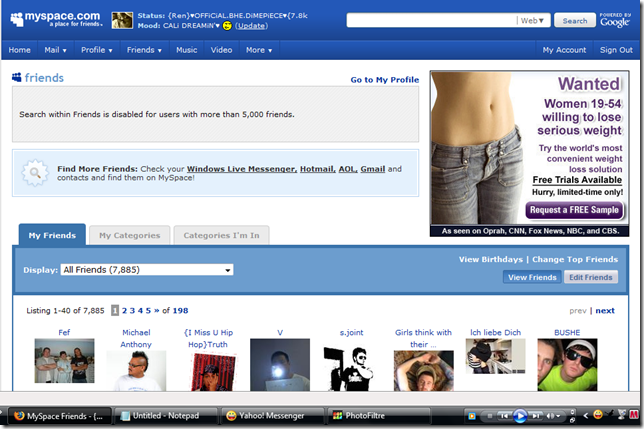Screen dimensions: 644x429
Task: Click the Windows Live Messenger link
Action: (242, 169)
